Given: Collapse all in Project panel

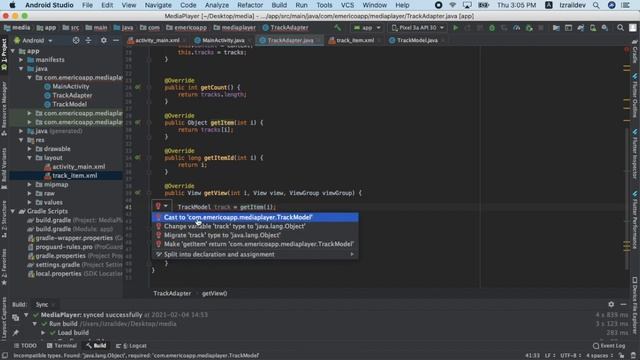Looking at the screenshot, I should [x=89, y=40].
